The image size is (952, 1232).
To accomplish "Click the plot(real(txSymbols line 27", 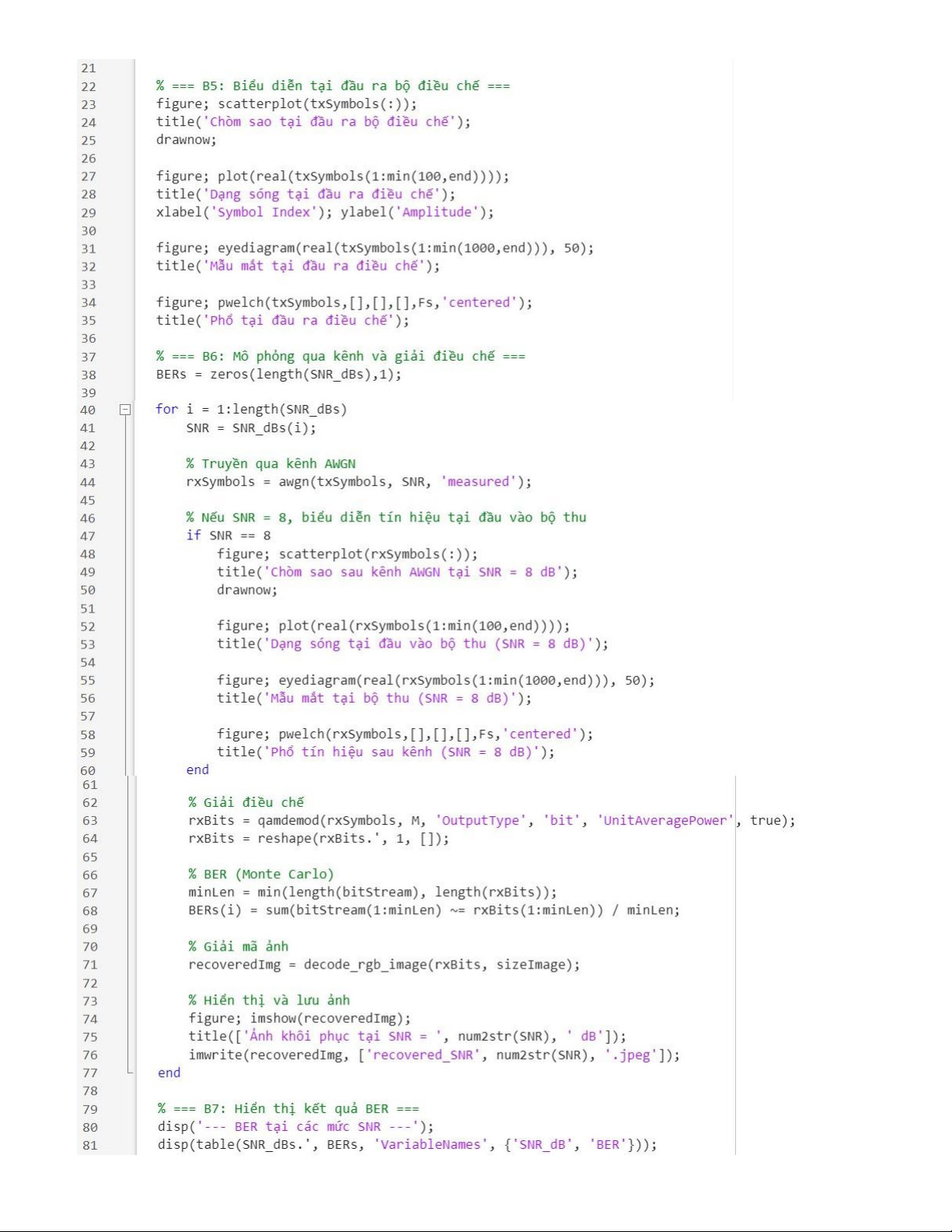I will pyautogui.click(x=333, y=176).
